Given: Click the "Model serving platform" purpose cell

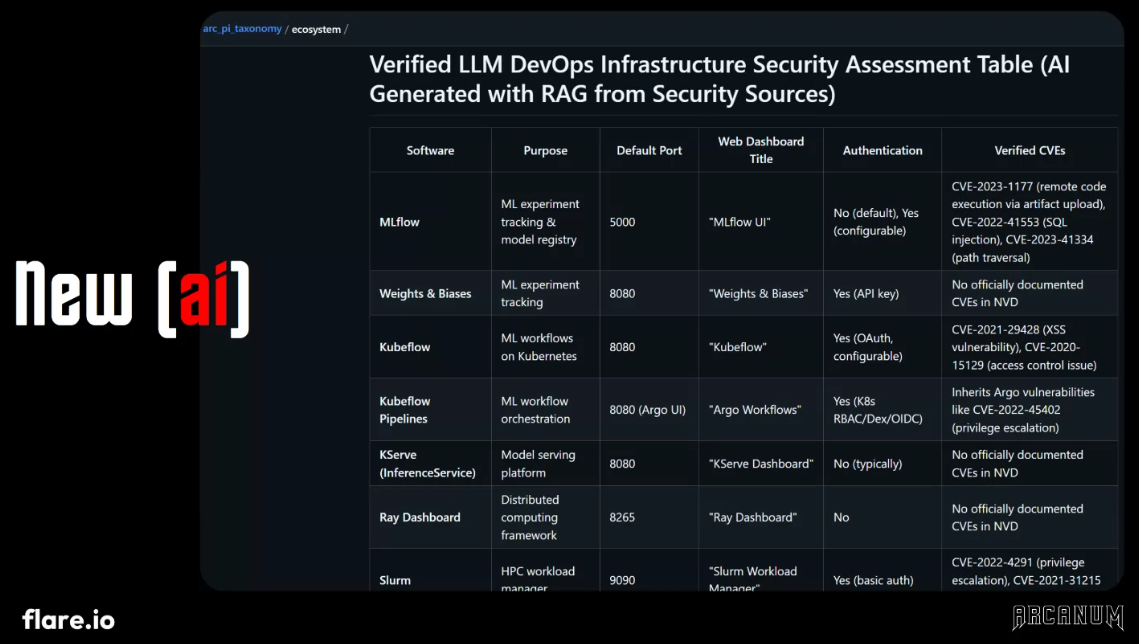Looking at the screenshot, I should tap(546, 463).
